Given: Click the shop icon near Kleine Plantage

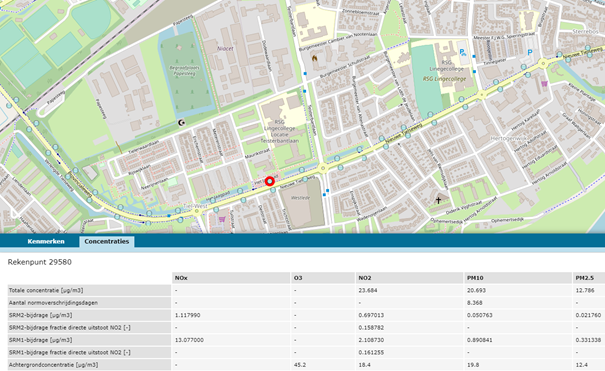Looking at the screenshot, I should pyautogui.click(x=544, y=83).
